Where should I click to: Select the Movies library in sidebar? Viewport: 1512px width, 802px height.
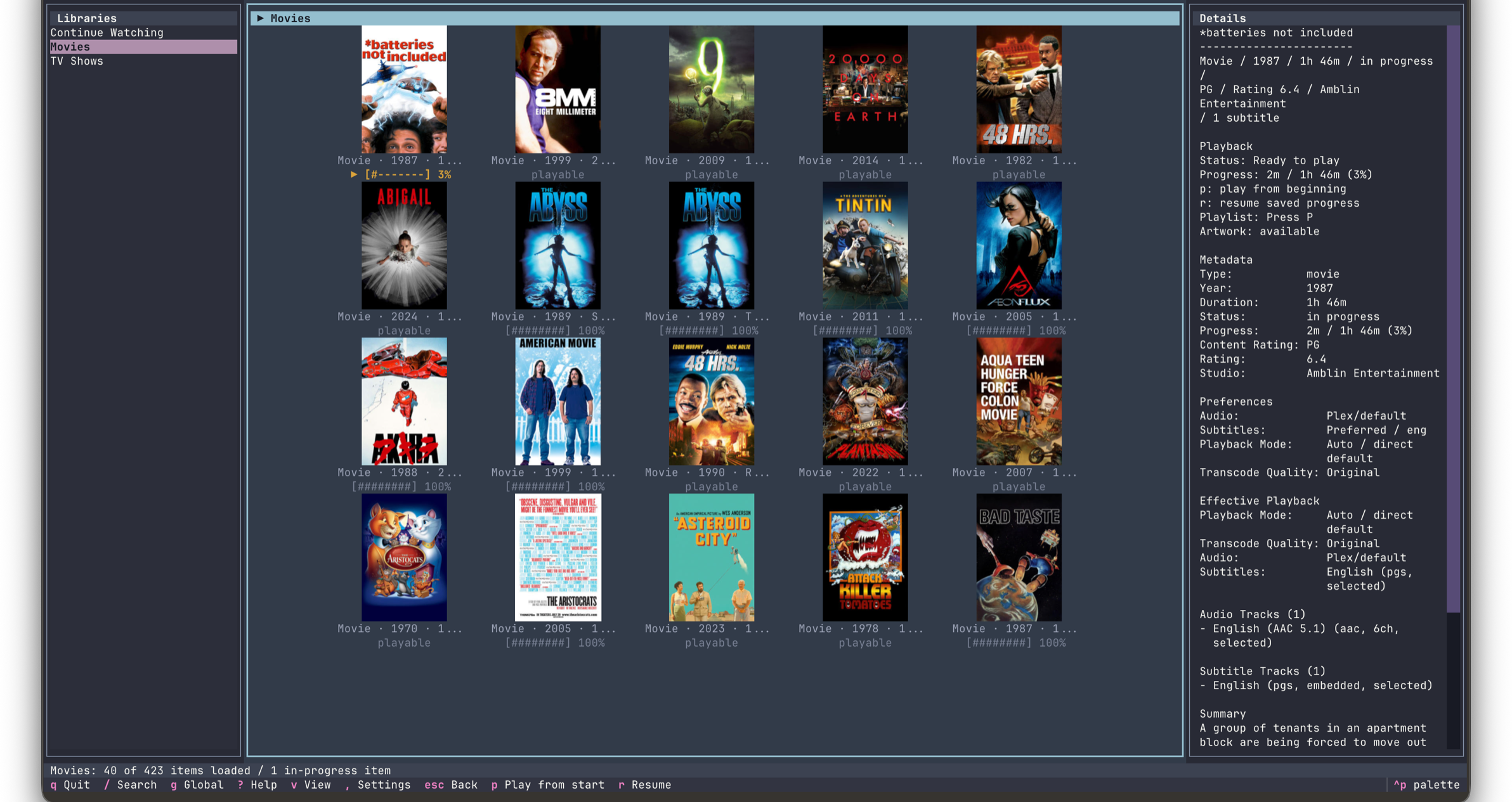143,47
